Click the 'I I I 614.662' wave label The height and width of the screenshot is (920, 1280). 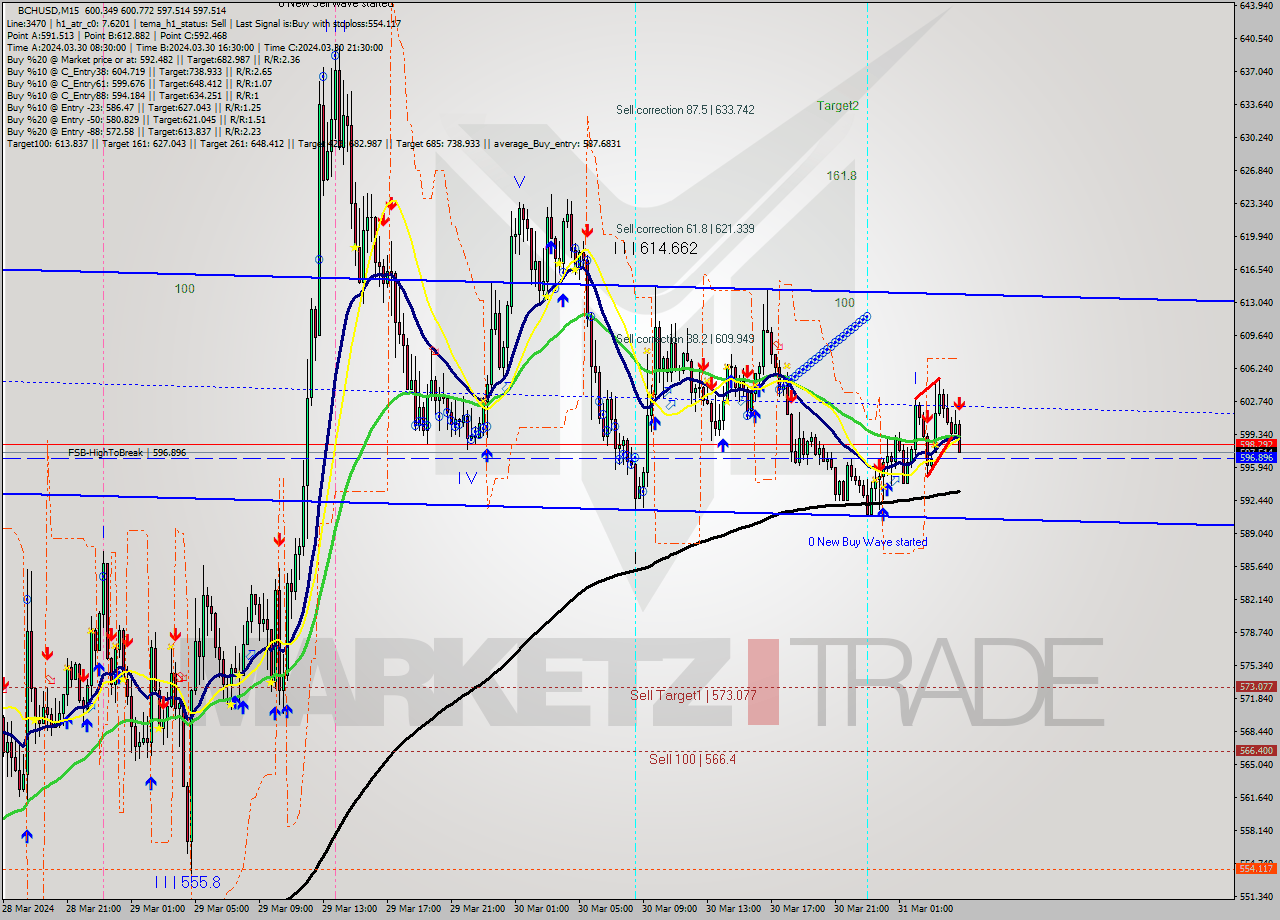(656, 248)
